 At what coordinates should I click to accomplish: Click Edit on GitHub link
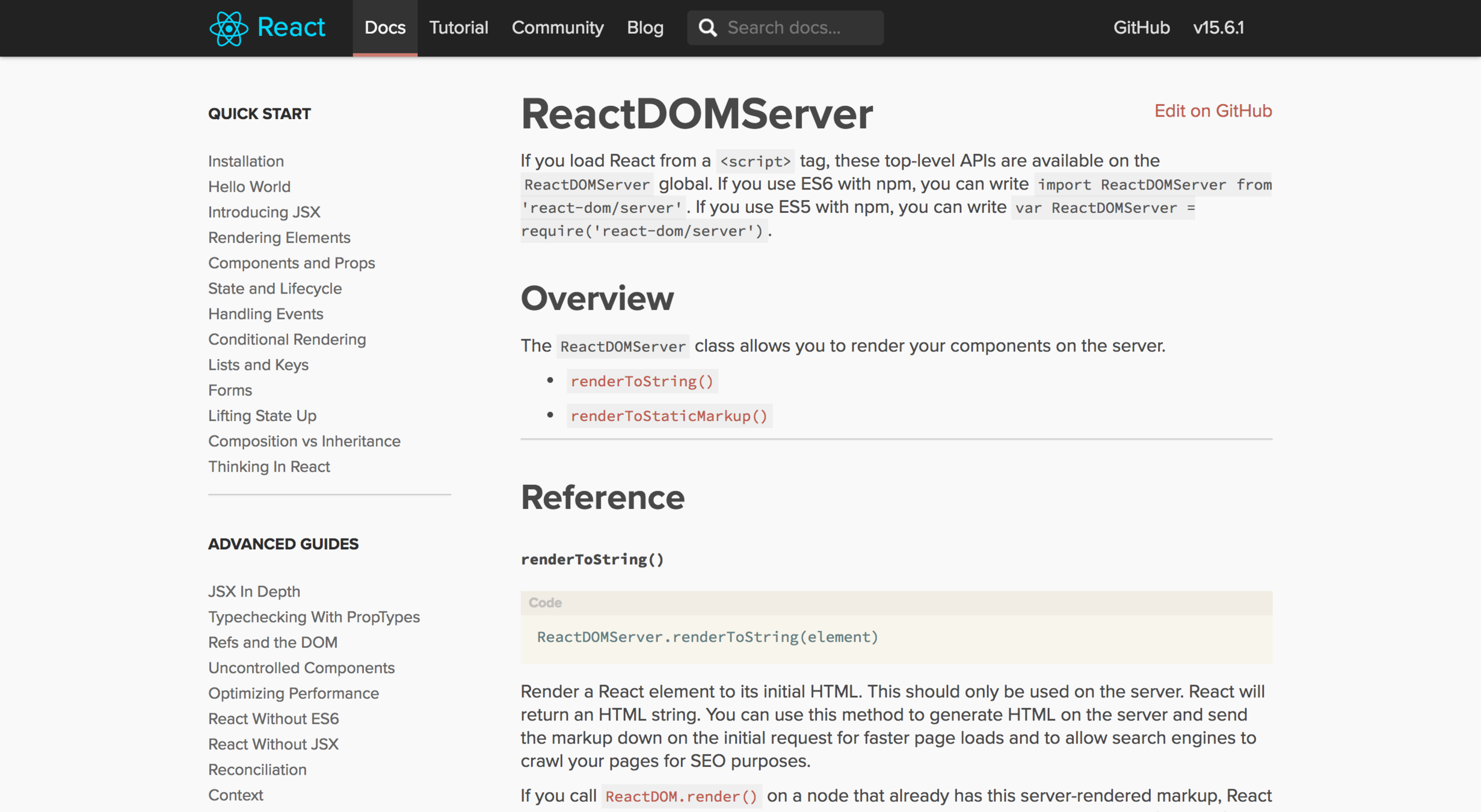point(1212,111)
